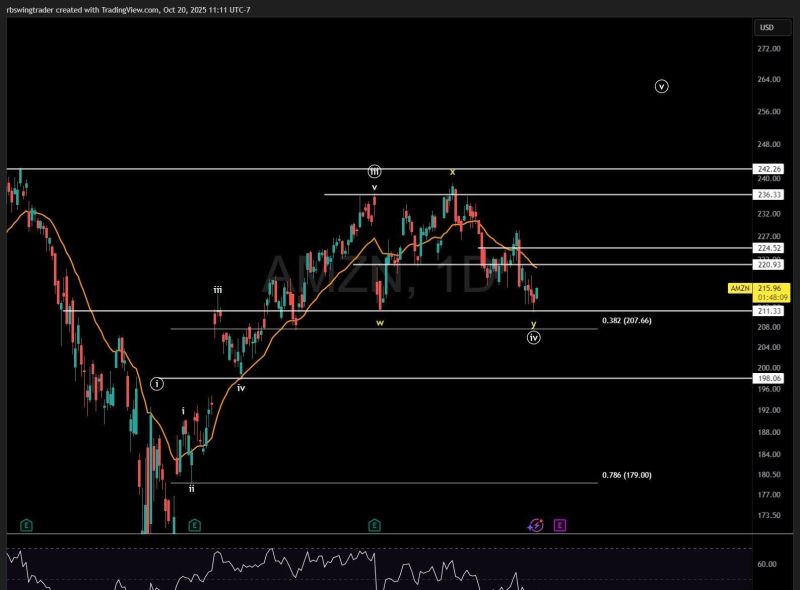Click the 264.00 price scale value
The width and height of the screenshot is (800, 590).
[769, 80]
